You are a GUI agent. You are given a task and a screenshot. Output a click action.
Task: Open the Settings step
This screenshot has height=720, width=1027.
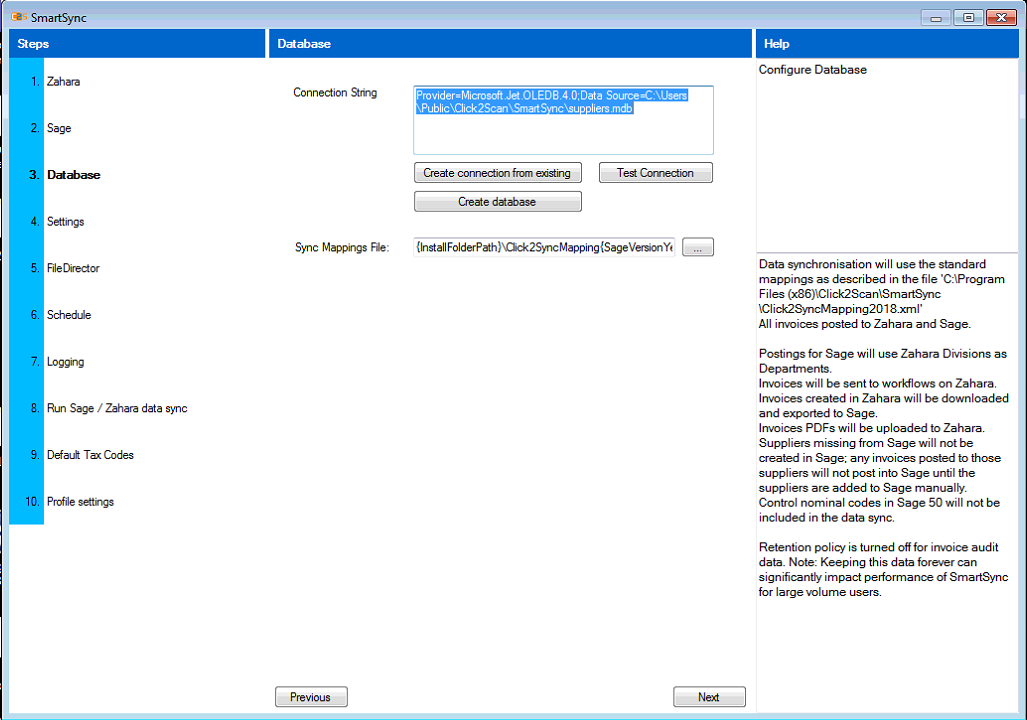coord(65,221)
